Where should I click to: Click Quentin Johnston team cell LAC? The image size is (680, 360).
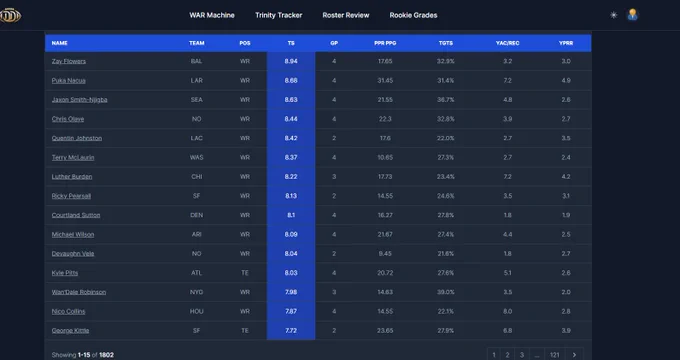click(196, 138)
